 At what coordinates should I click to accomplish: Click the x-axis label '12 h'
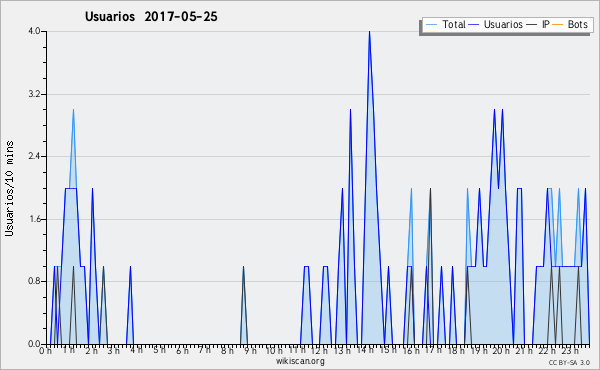pos(319,351)
